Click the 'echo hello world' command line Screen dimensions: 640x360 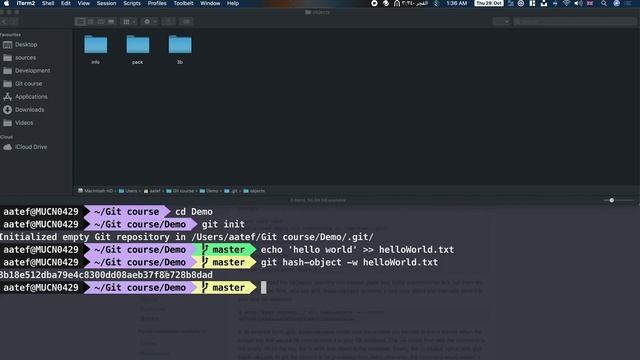pos(357,250)
